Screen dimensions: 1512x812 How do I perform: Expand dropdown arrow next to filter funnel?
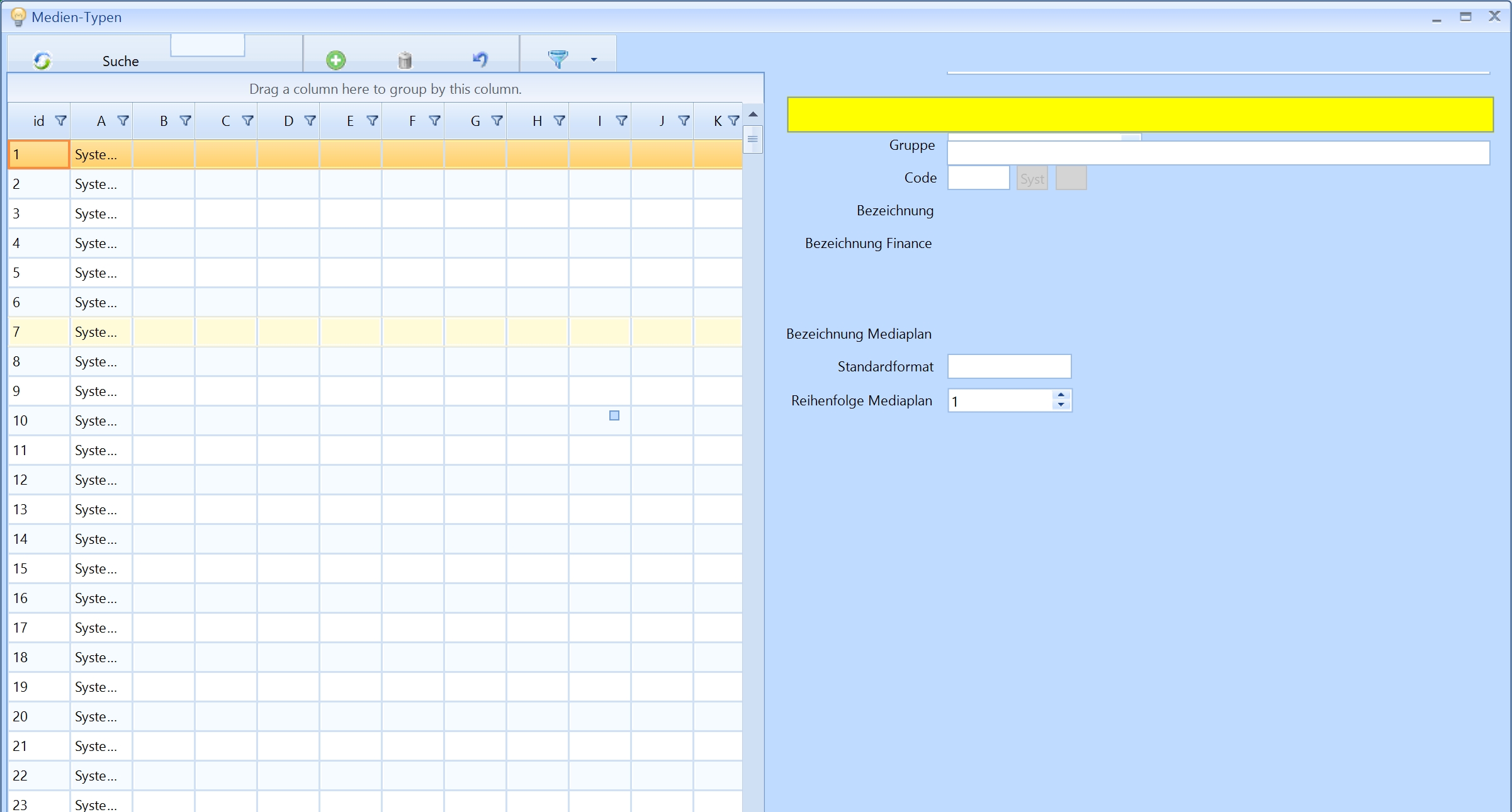[594, 60]
